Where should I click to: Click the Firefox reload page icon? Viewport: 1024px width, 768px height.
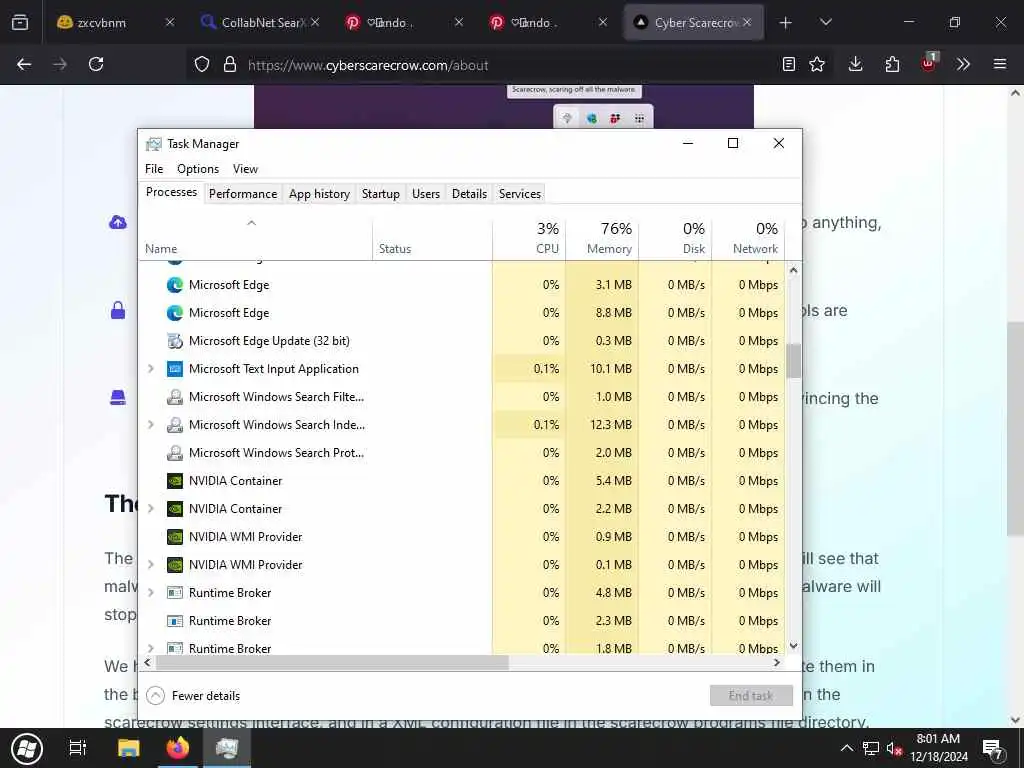coord(96,64)
